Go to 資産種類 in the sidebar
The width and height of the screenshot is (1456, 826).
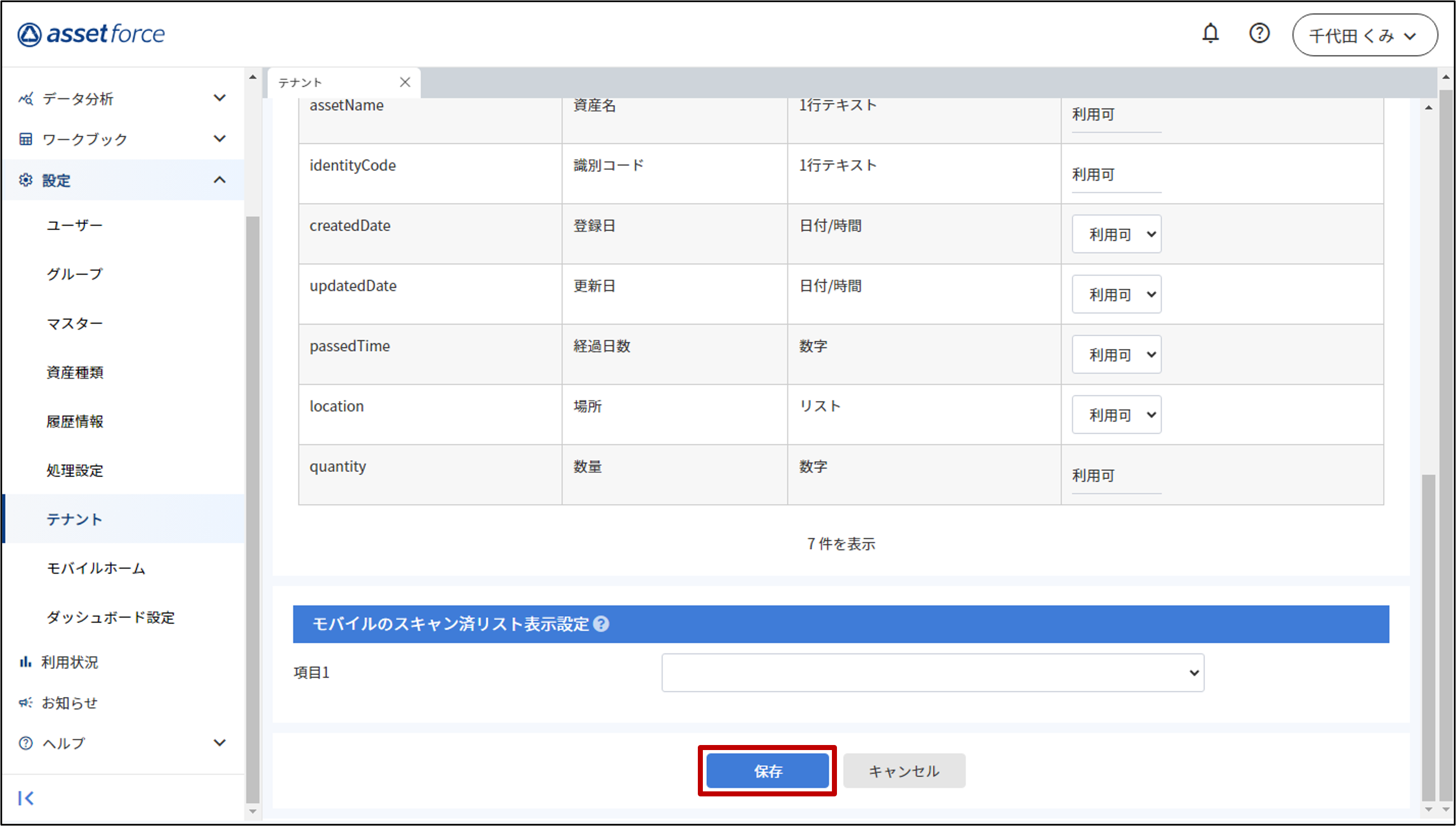75,373
